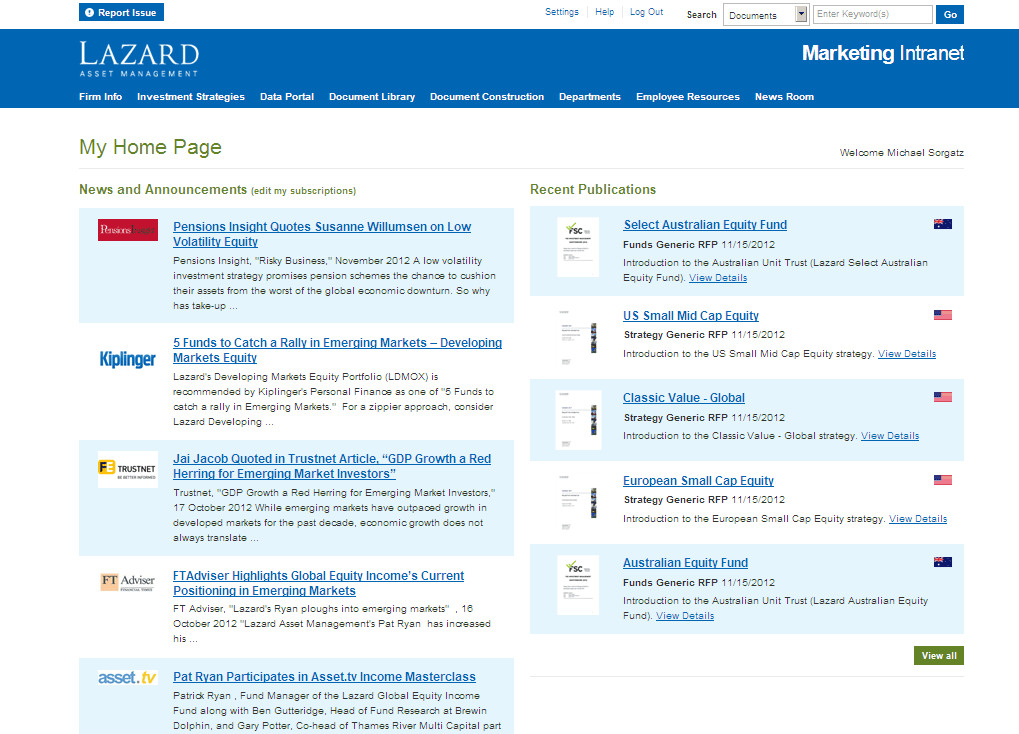
Task: Click the View all publications button
Action: [x=938, y=655]
